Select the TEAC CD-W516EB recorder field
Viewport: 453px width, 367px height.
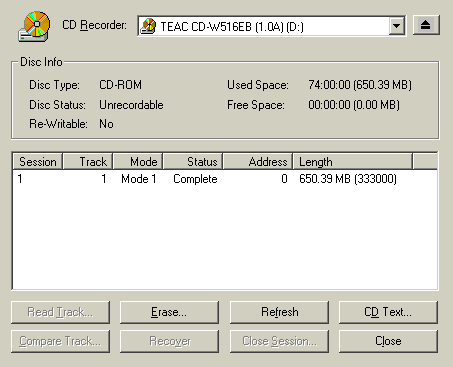(x=271, y=26)
